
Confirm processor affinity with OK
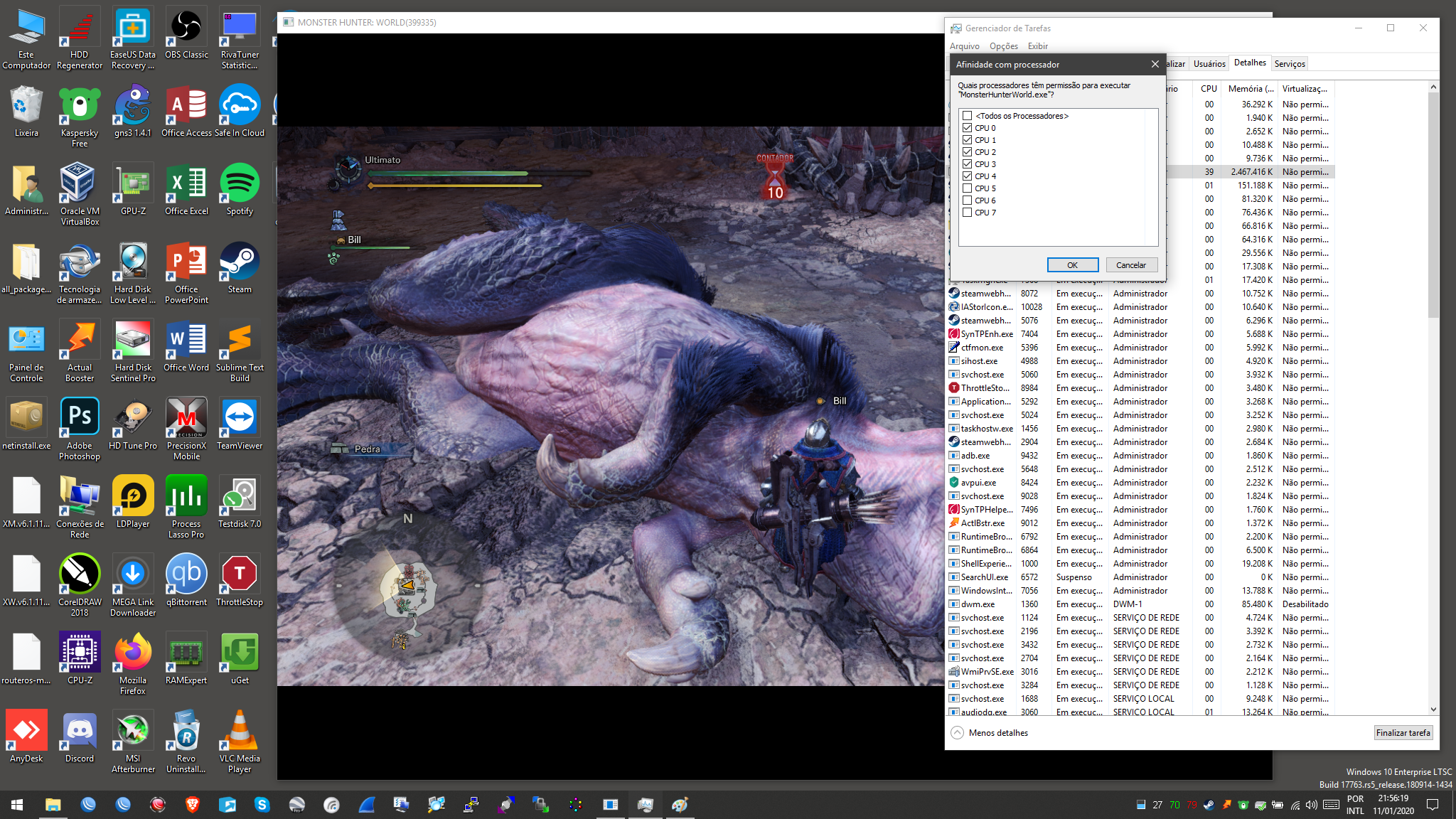1073,265
